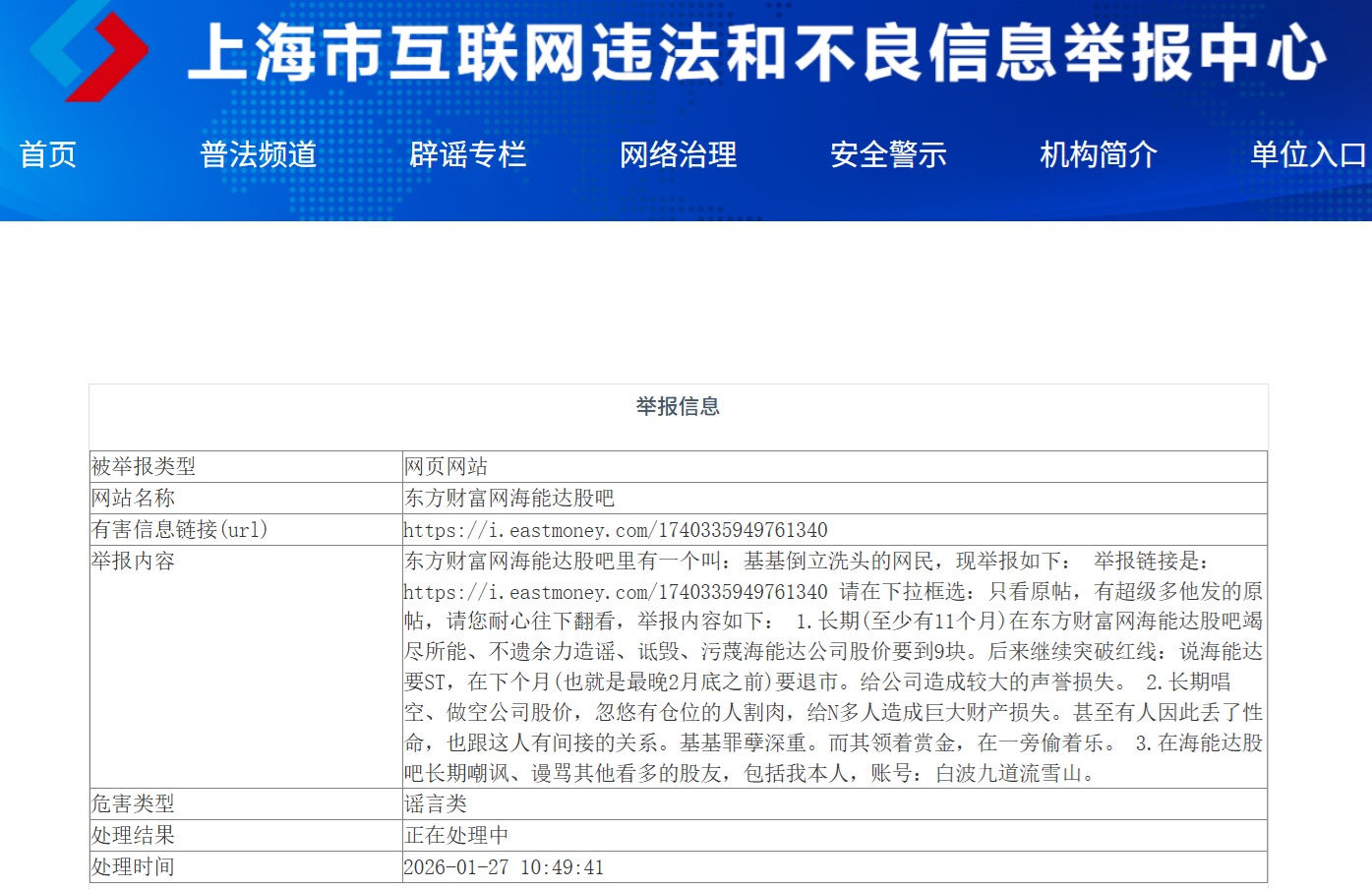
Task: Select 网络治理 in the navigation bar
Action: 679,154
